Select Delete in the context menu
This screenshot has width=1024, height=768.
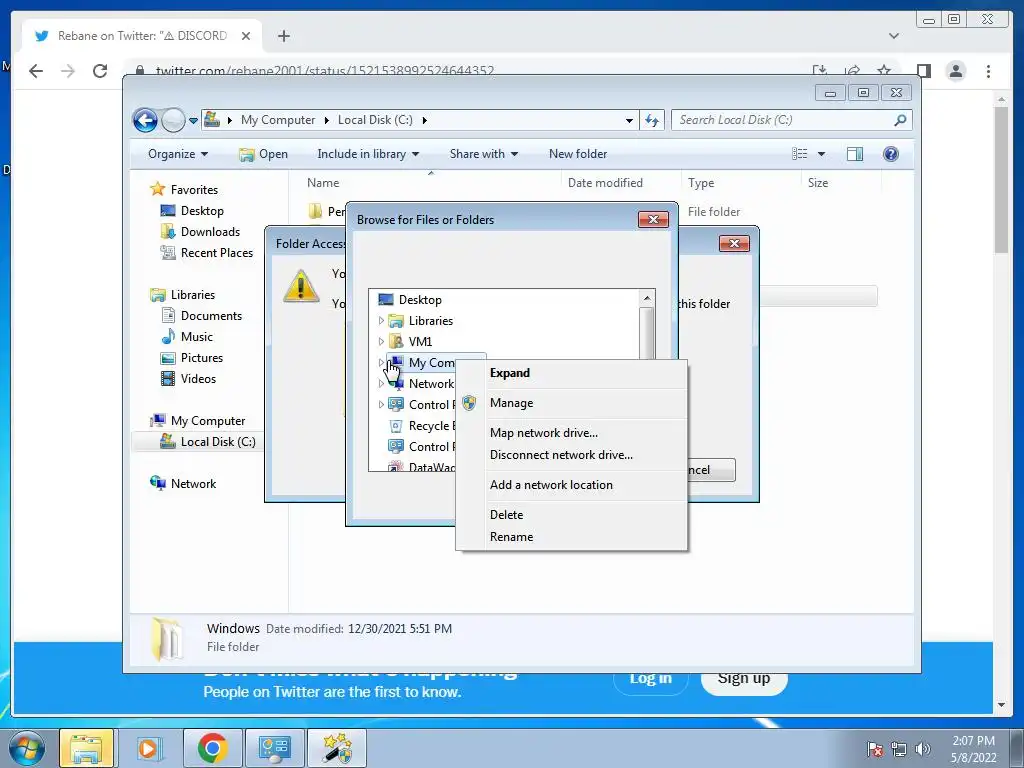(x=506, y=515)
